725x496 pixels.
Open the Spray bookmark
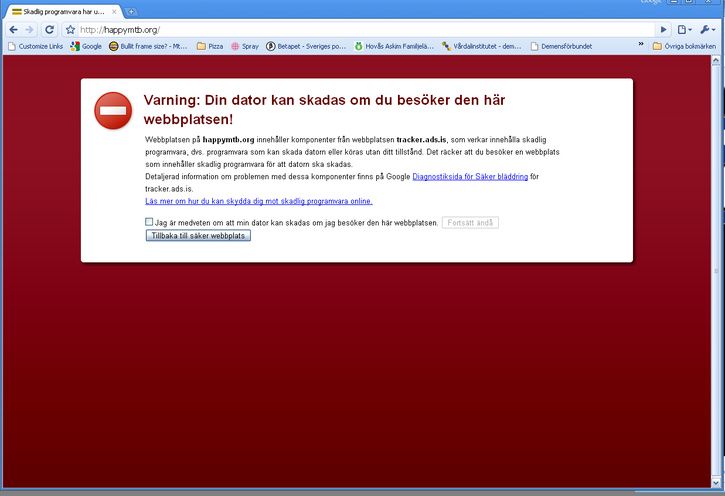(245, 46)
